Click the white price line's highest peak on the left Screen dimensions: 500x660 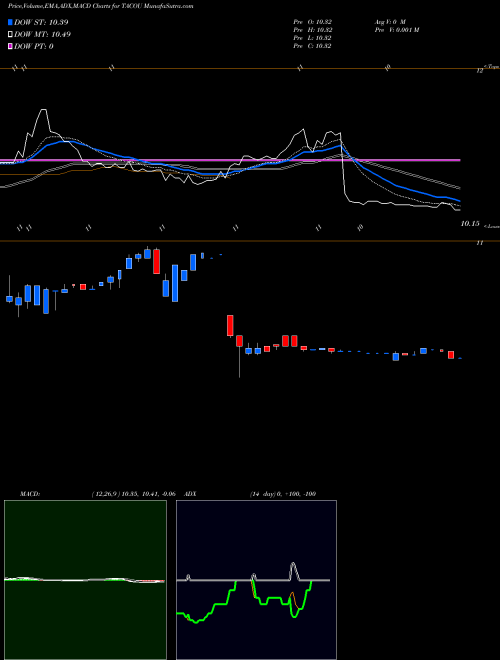click(43, 110)
